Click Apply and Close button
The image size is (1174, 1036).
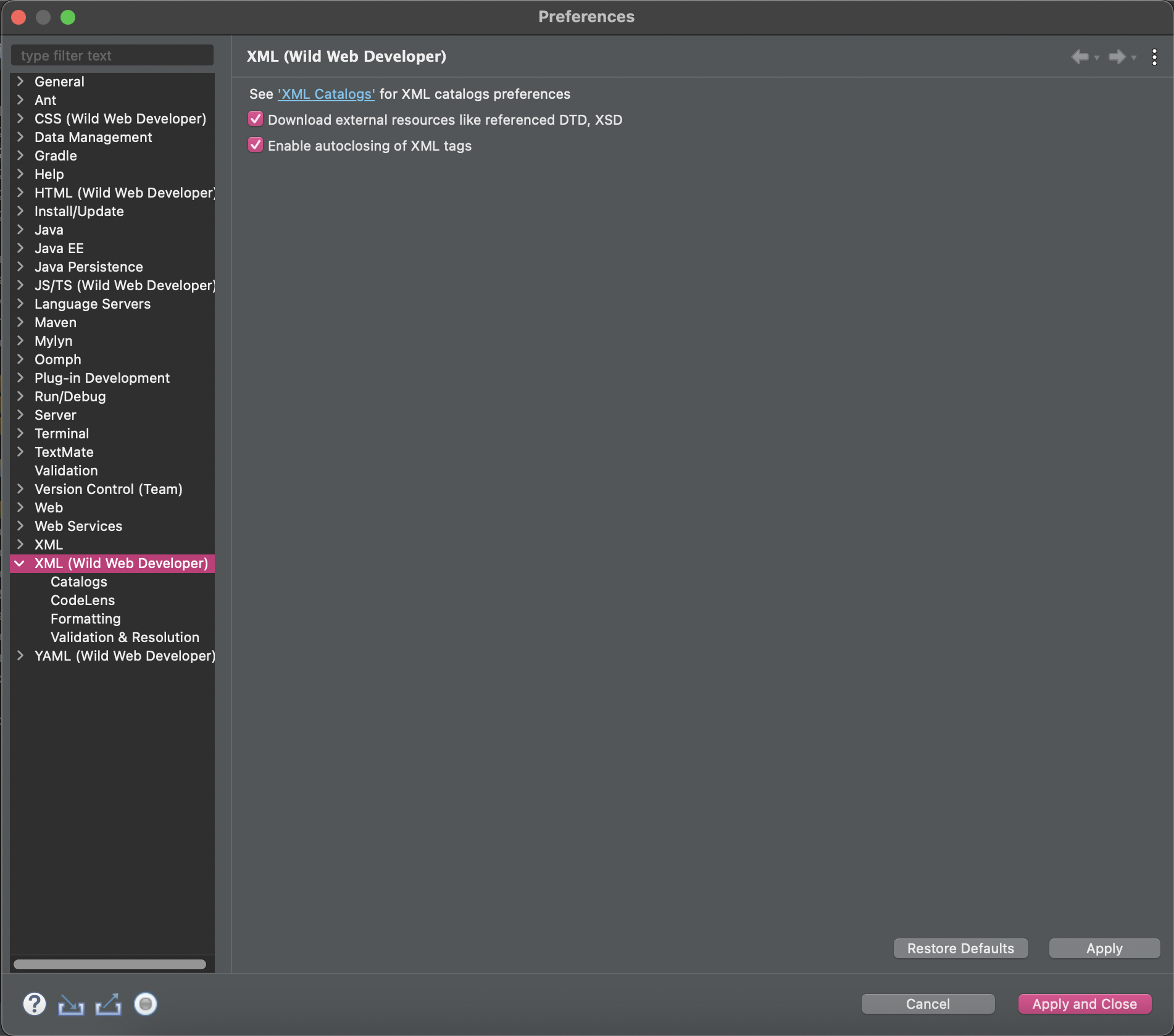[x=1084, y=1004]
